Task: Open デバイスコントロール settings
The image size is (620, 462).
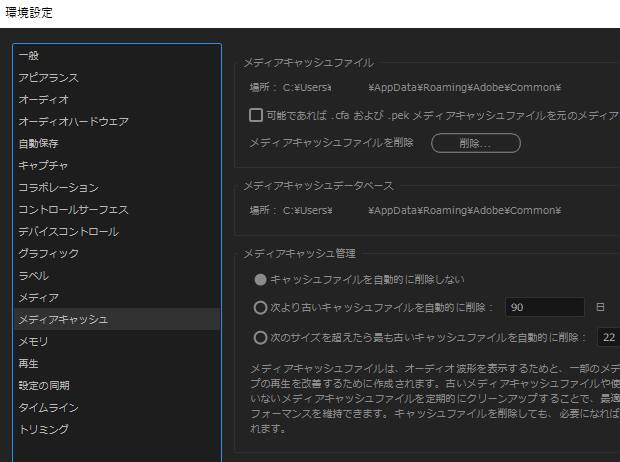Action: [x=68, y=232]
